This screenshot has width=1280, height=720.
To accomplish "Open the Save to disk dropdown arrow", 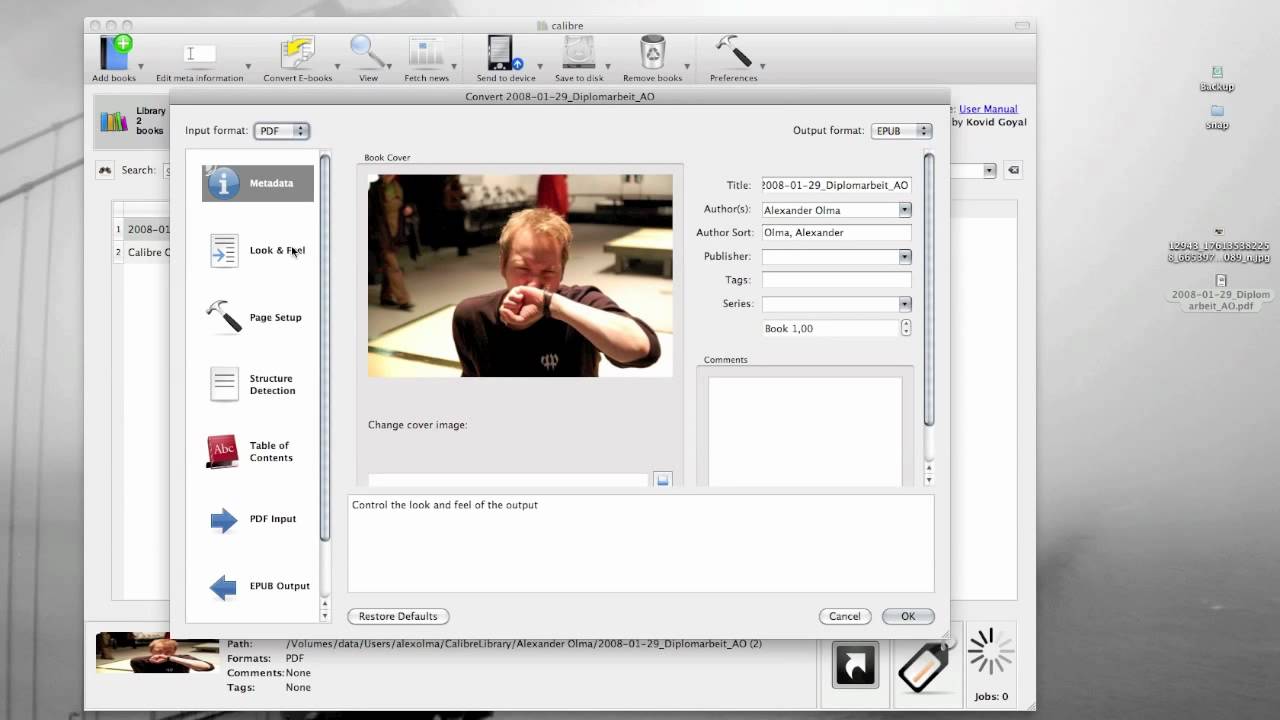I will (x=607, y=67).
